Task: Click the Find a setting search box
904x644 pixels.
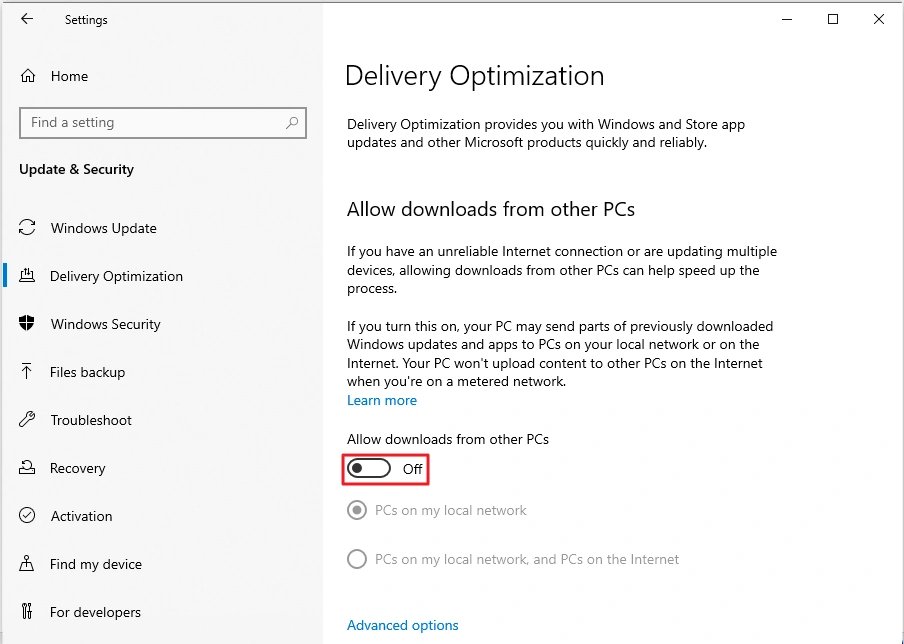Action: [163, 123]
